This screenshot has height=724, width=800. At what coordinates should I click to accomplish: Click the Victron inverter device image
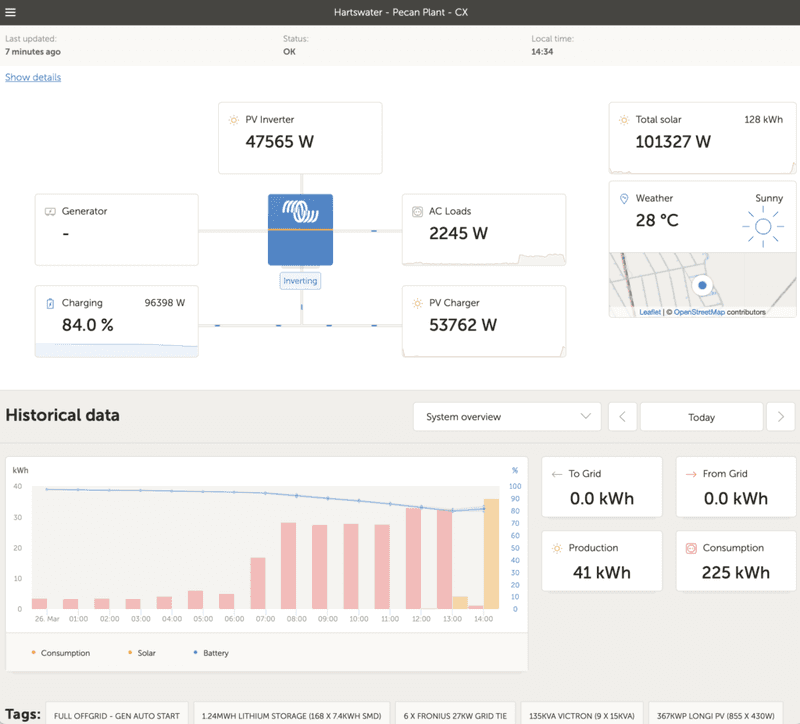coord(300,230)
